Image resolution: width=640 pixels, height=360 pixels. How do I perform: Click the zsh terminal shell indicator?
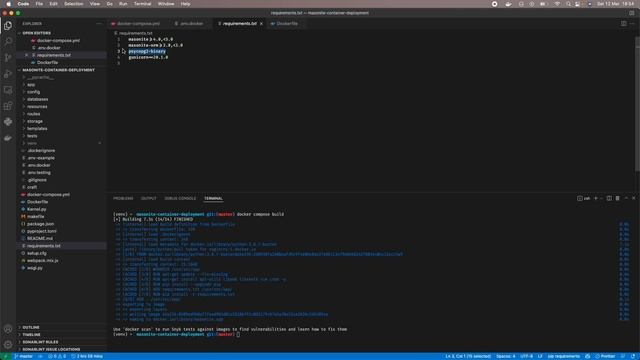point(584,198)
